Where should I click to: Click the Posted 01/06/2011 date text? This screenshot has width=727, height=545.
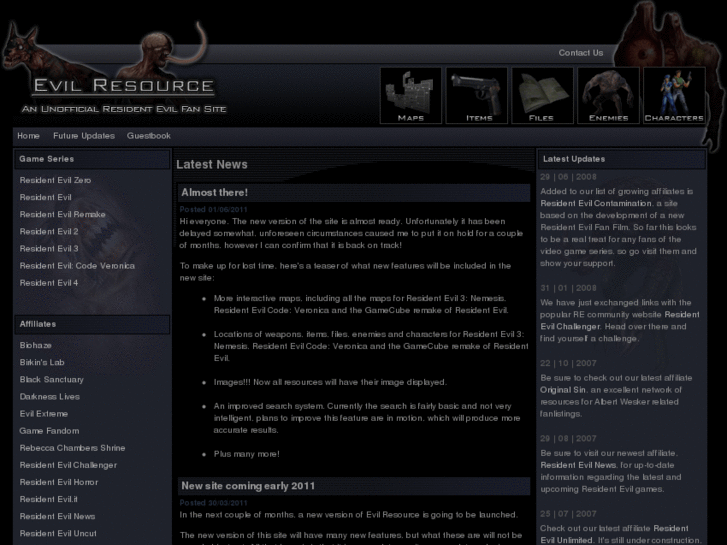tap(213, 210)
